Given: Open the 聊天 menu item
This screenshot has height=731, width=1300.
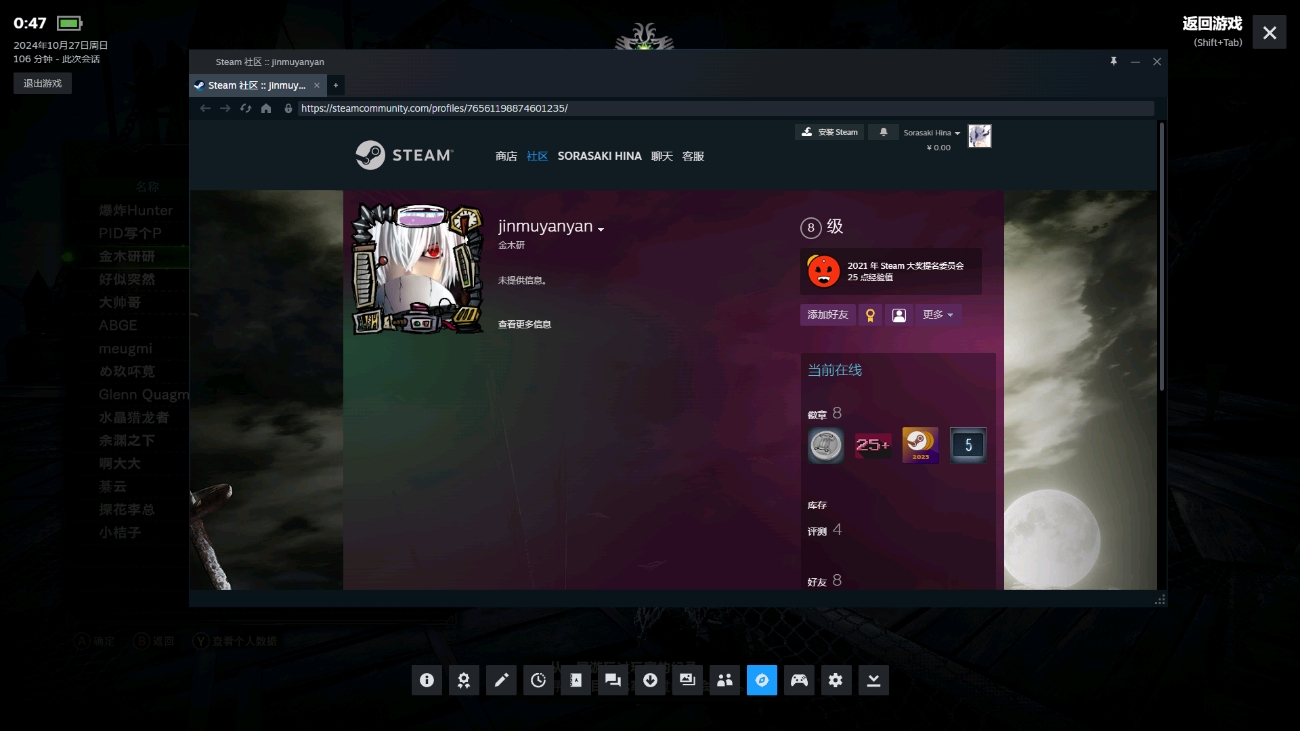Looking at the screenshot, I should click(661, 156).
